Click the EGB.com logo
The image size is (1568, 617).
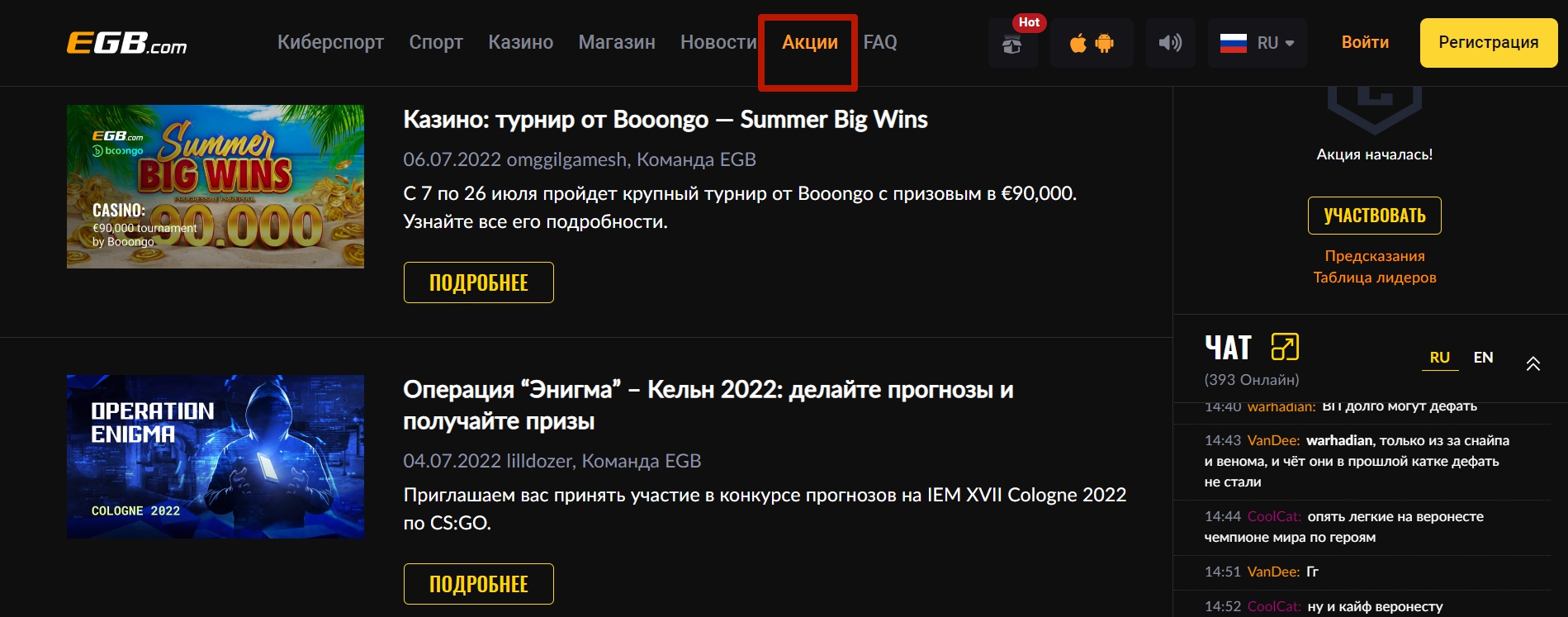coord(125,43)
